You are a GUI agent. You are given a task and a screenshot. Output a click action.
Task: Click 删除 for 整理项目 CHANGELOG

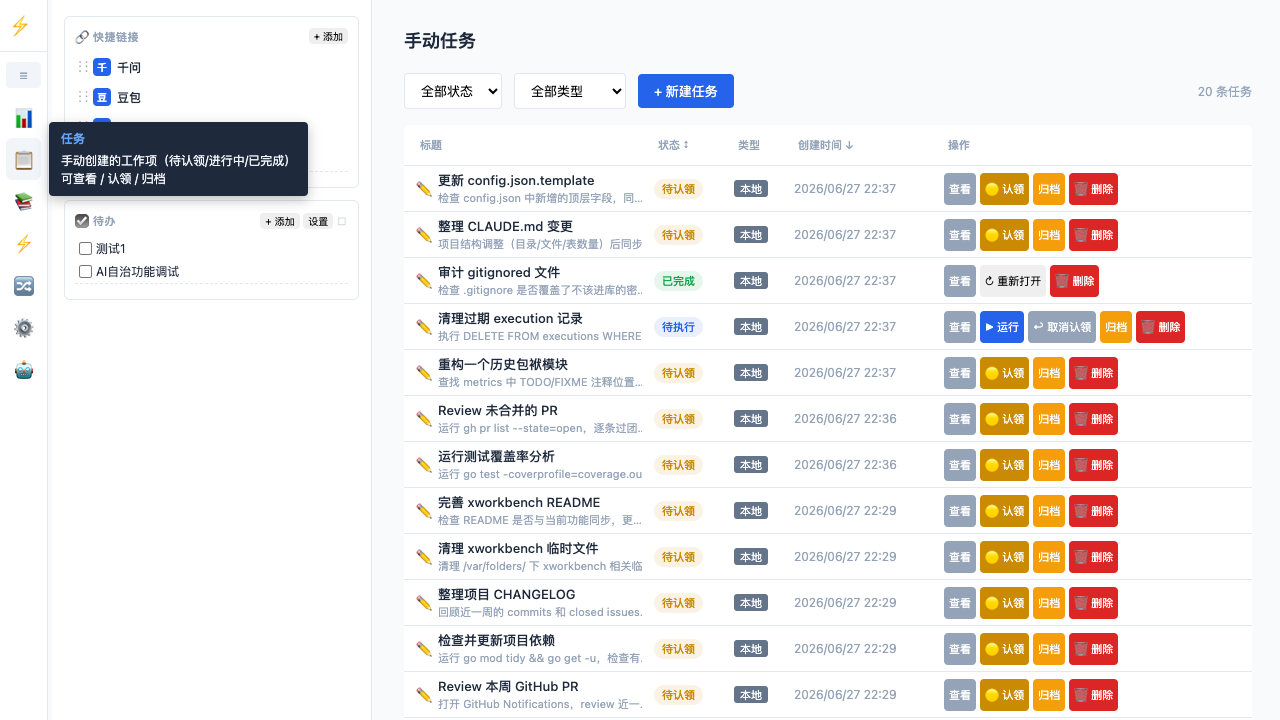(1093, 603)
